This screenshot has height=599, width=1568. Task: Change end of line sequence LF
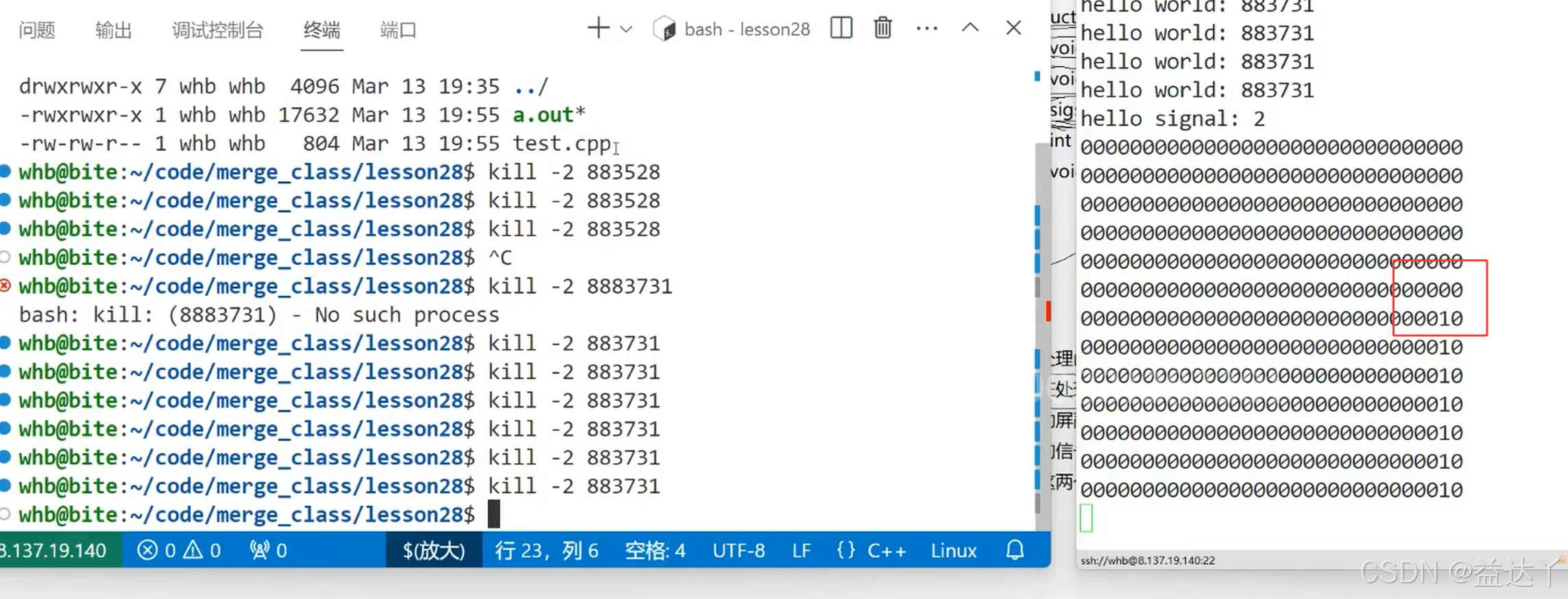801,550
